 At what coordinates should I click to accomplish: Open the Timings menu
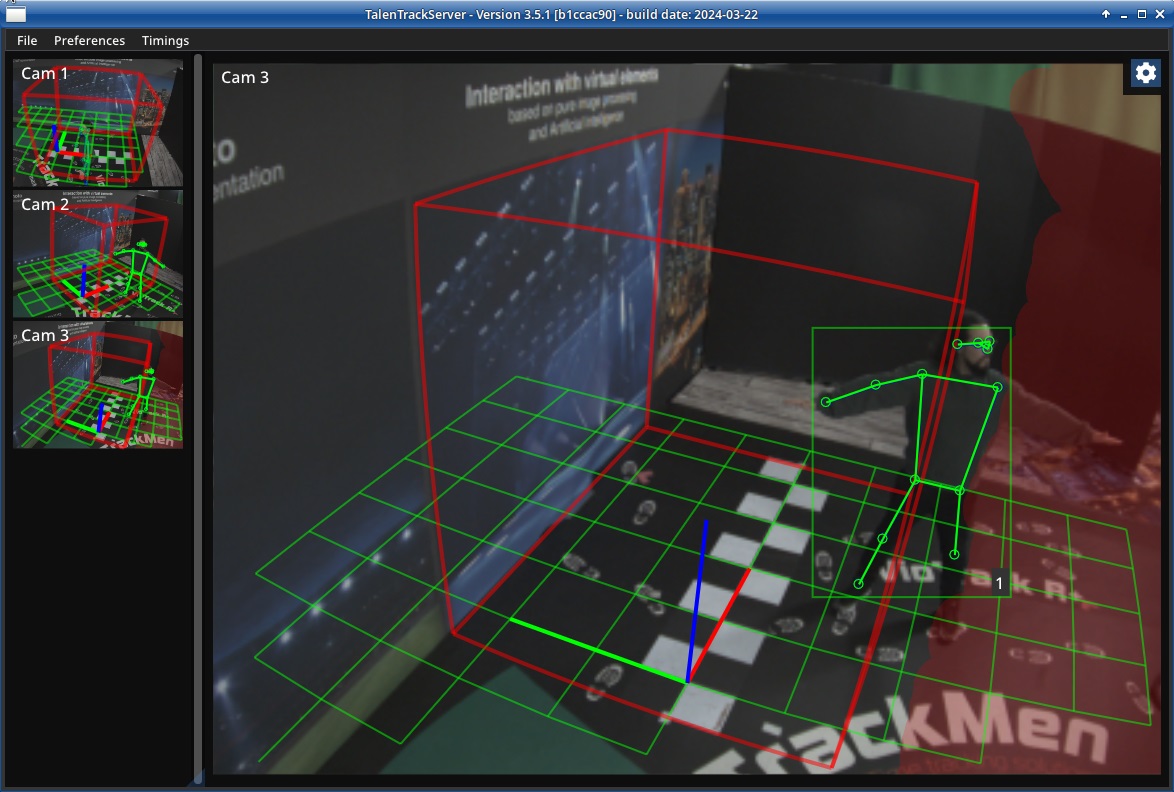(x=165, y=40)
